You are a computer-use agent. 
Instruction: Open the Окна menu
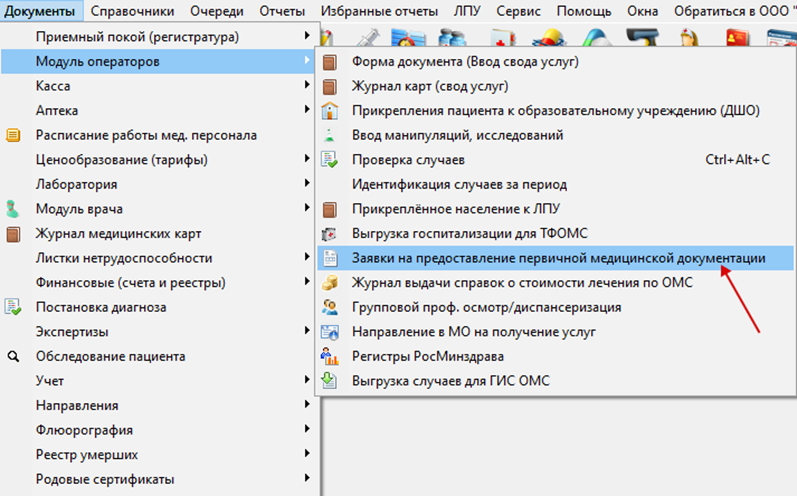[642, 11]
